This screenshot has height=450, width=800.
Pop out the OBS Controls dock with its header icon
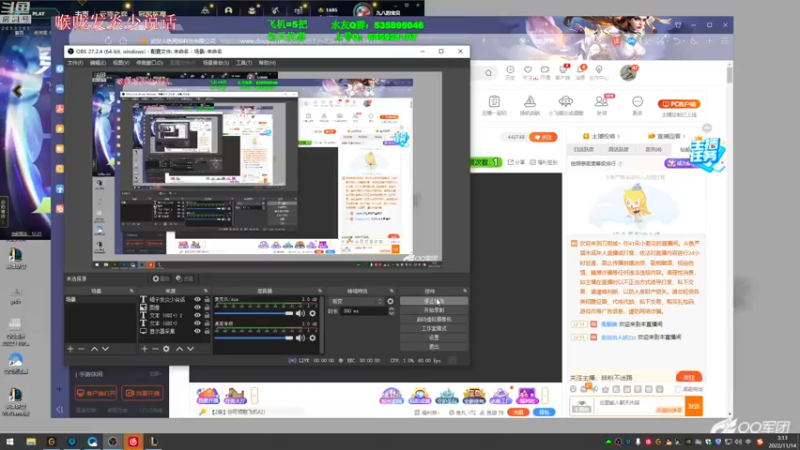click(x=465, y=291)
